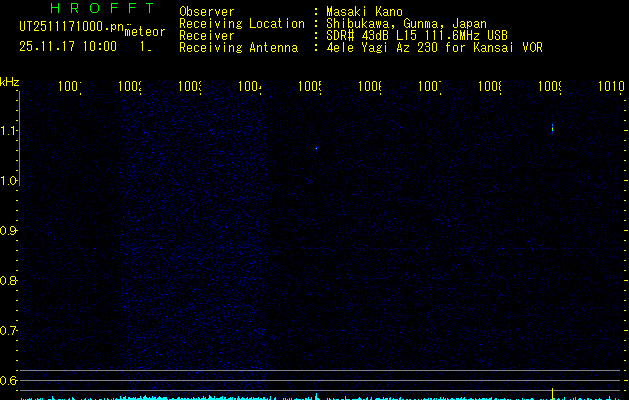Click the 1010 time axis label
The width and height of the screenshot is (629, 400).
click(611, 86)
